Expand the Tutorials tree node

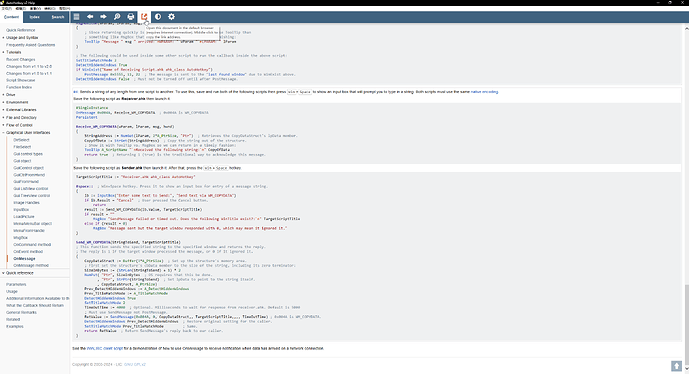tap(14, 52)
